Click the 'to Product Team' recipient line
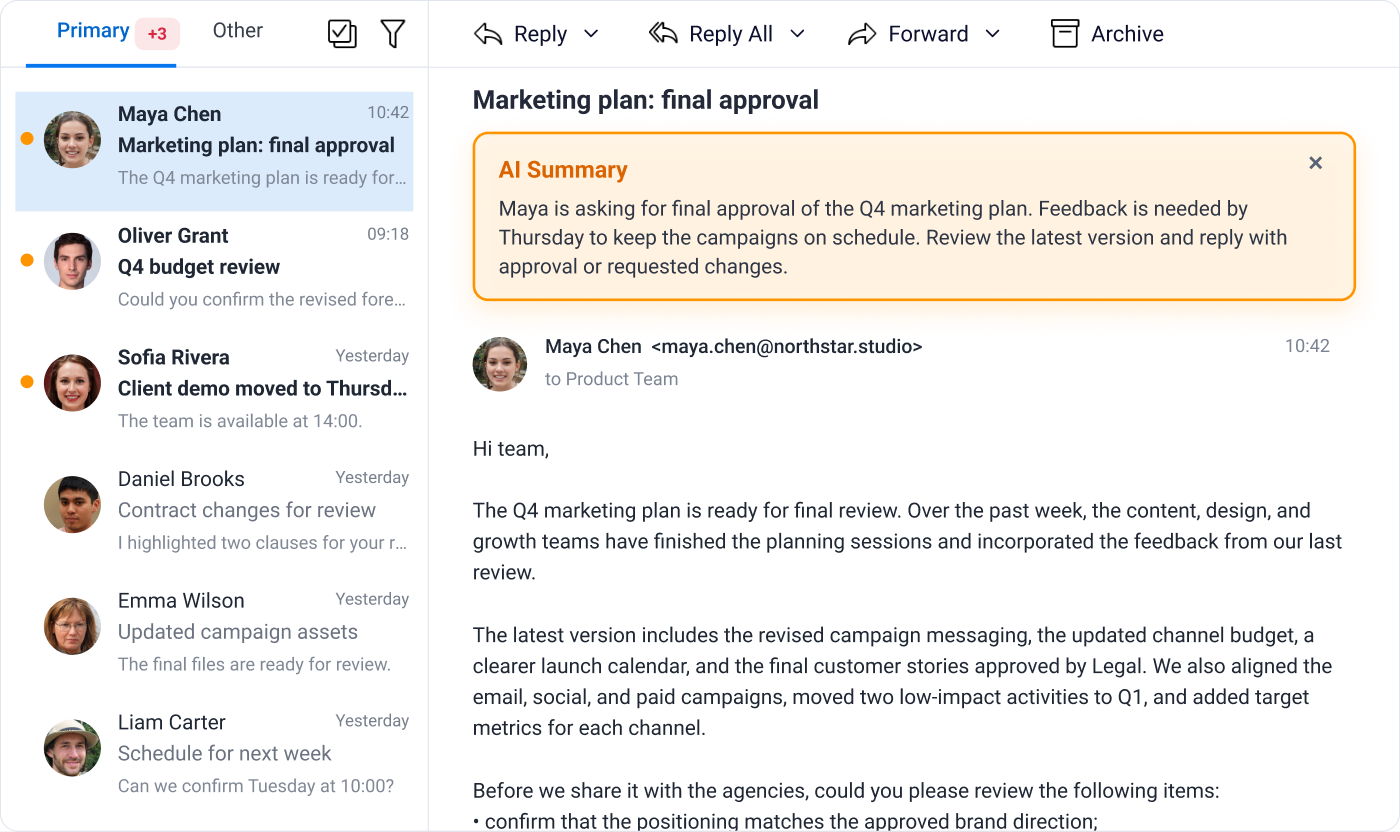 612,379
